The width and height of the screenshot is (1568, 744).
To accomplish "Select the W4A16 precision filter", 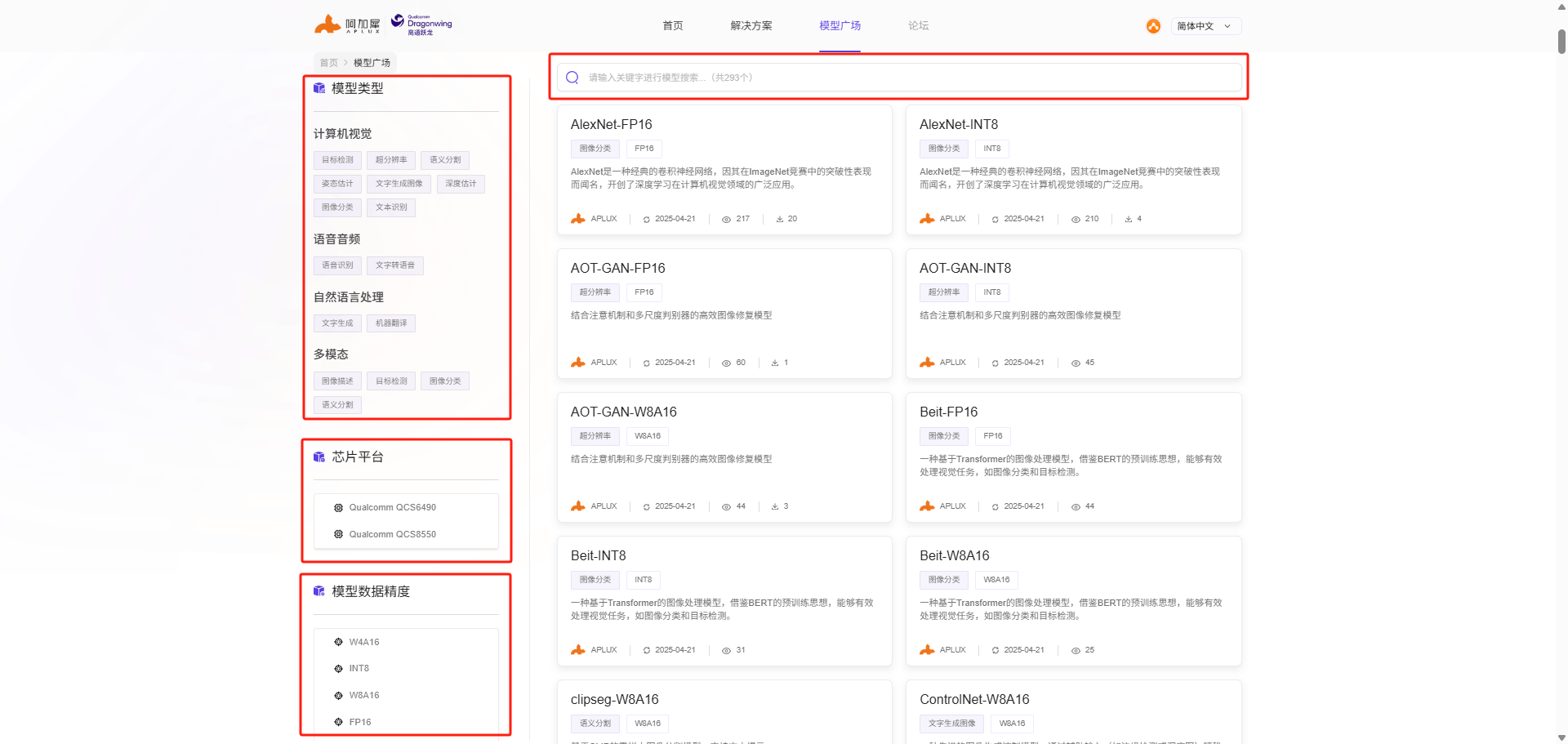I will (x=364, y=642).
